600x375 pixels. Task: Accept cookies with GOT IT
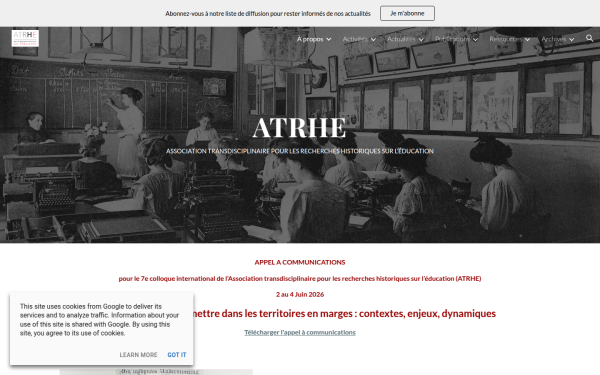click(177, 355)
